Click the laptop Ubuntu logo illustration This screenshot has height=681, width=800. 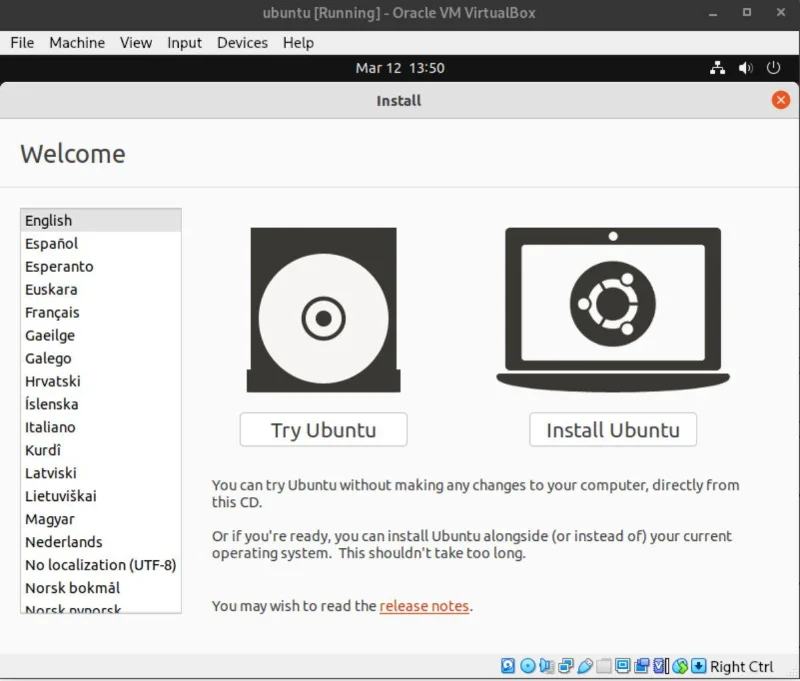point(613,310)
